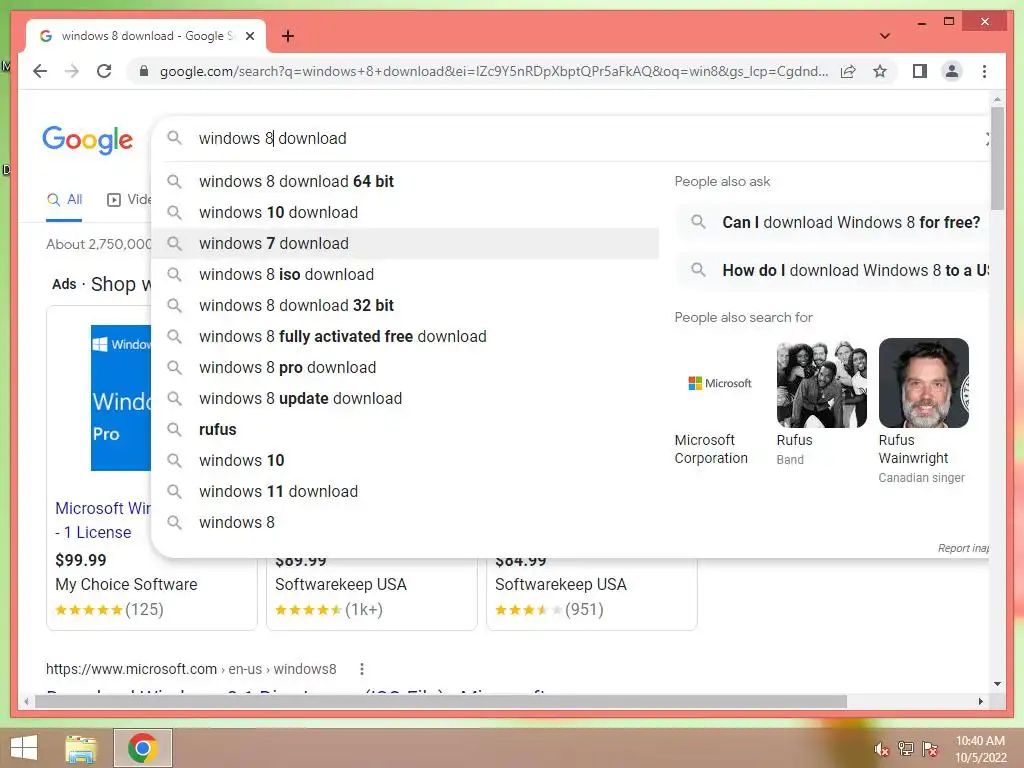Click the muted volume tray icon
The image size is (1024, 768).
[881, 749]
